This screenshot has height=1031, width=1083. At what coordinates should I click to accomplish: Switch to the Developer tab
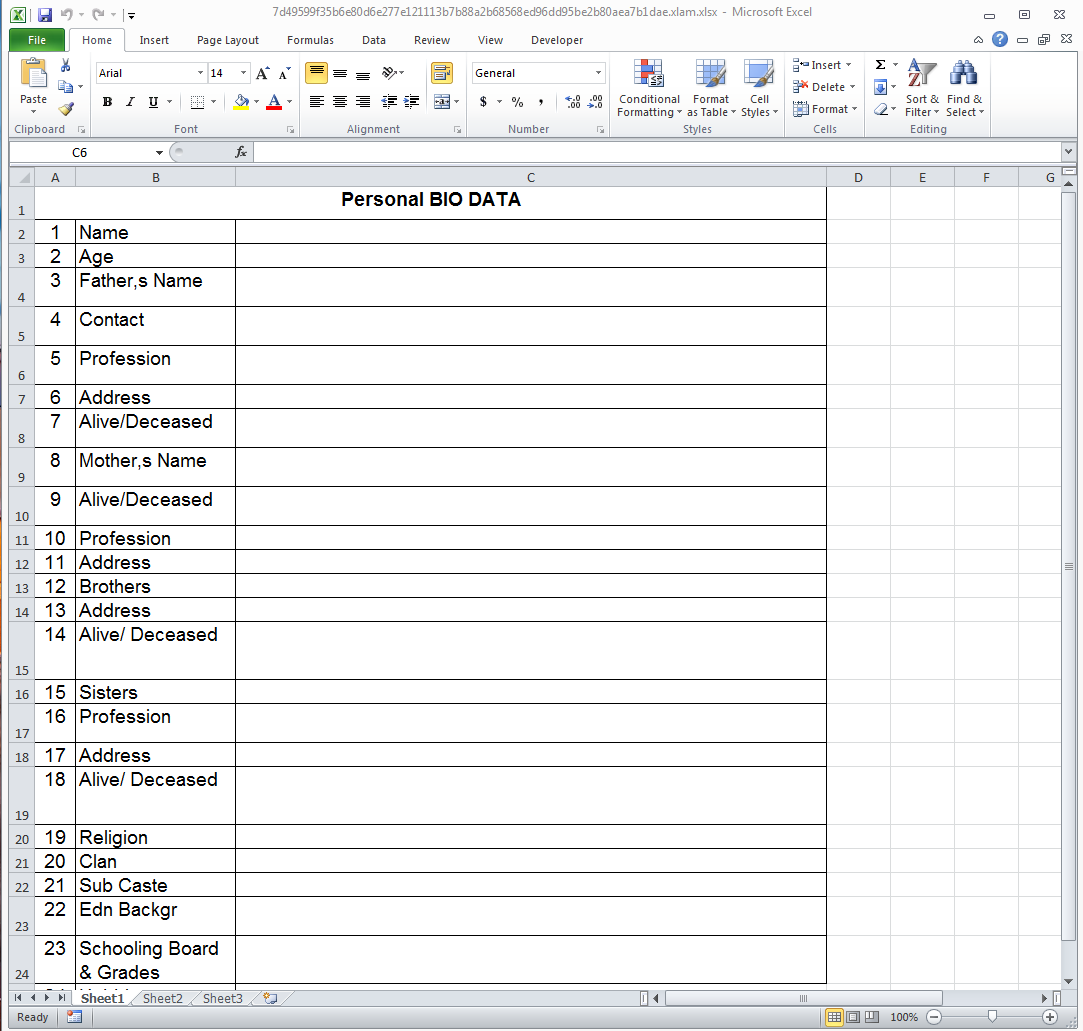pyautogui.click(x=557, y=40)
